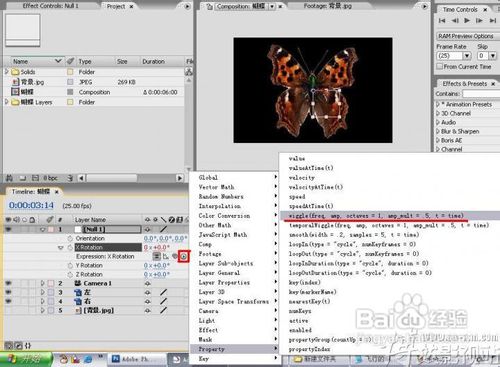The width and height of the screenshot is (500, 367).
Task: Click the 左 layer icon
Action: (78, 292)
